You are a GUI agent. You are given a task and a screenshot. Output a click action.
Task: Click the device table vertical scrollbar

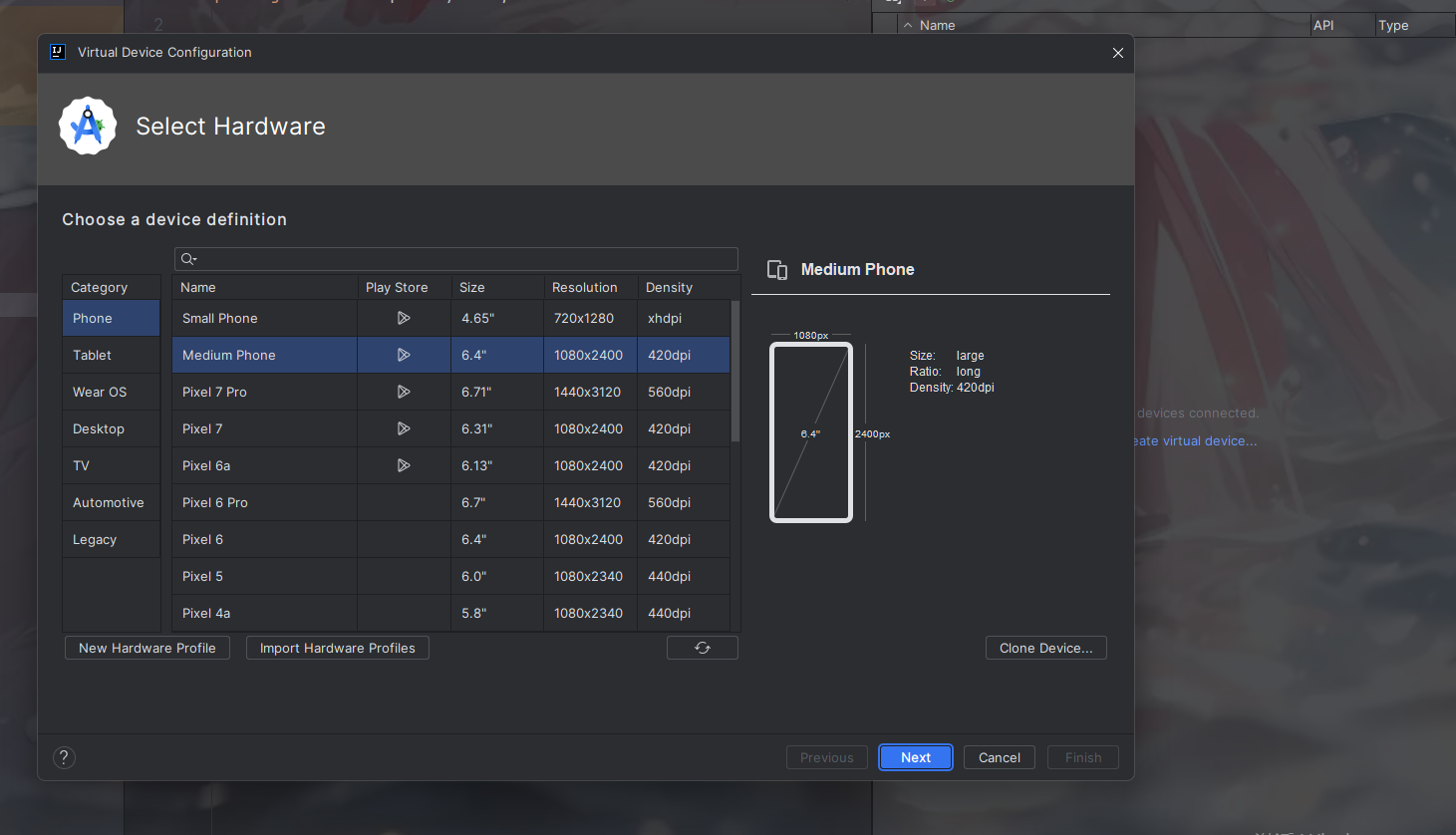click(x=735, y=371)
